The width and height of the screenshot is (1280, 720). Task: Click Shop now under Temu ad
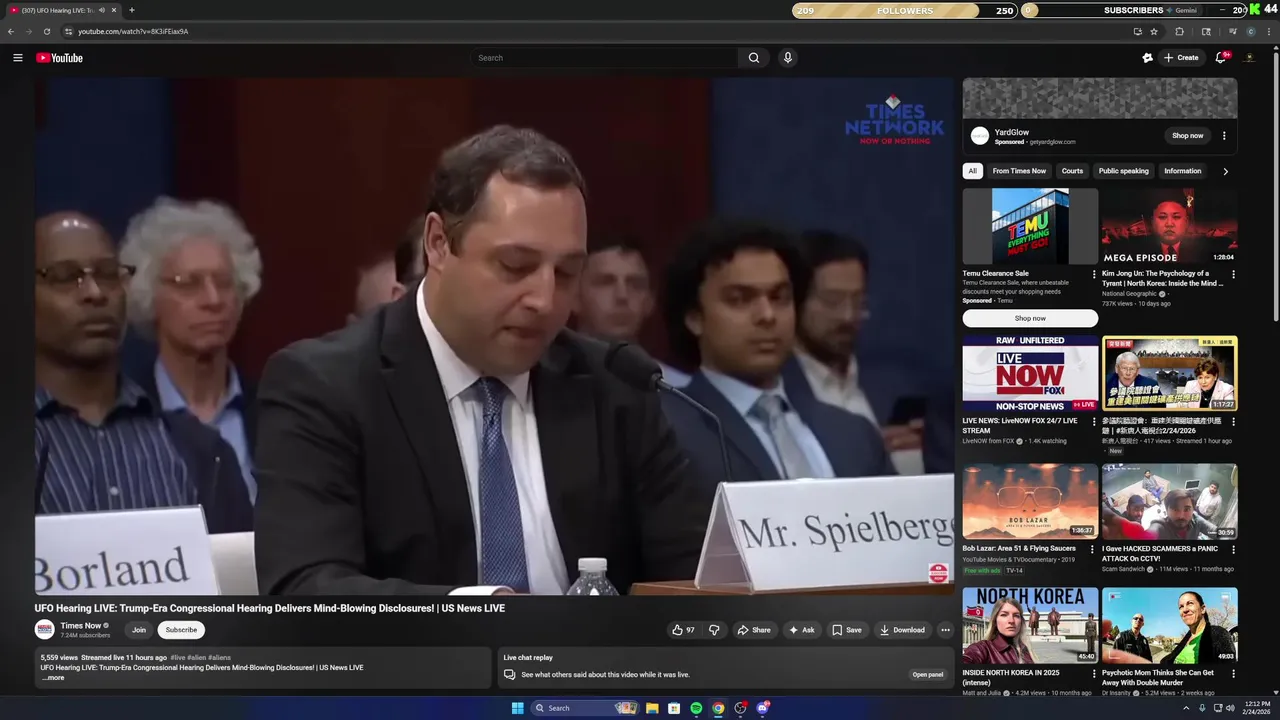1030,318
